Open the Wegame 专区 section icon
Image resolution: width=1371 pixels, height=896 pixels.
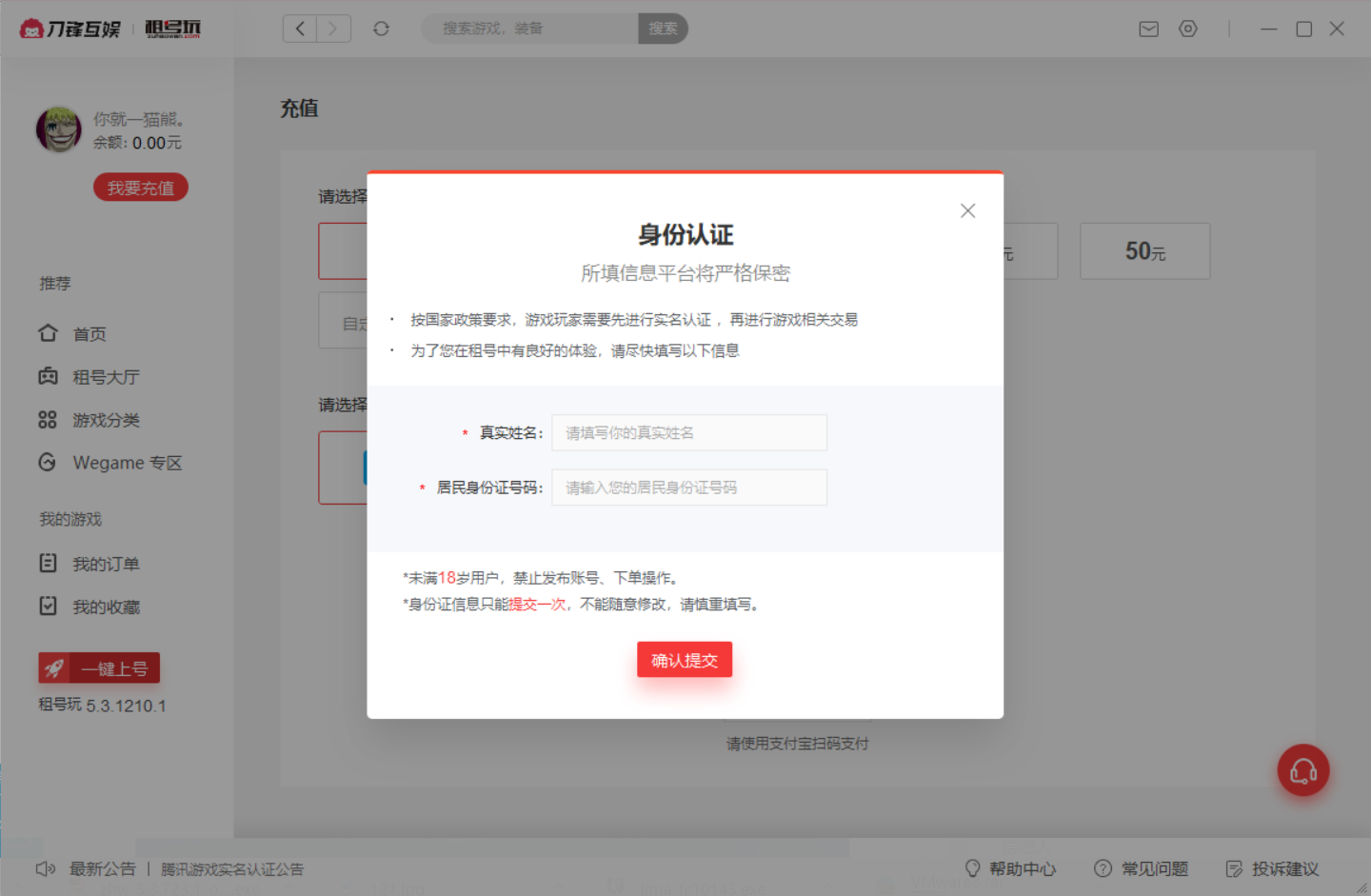(x=49, y=462)
